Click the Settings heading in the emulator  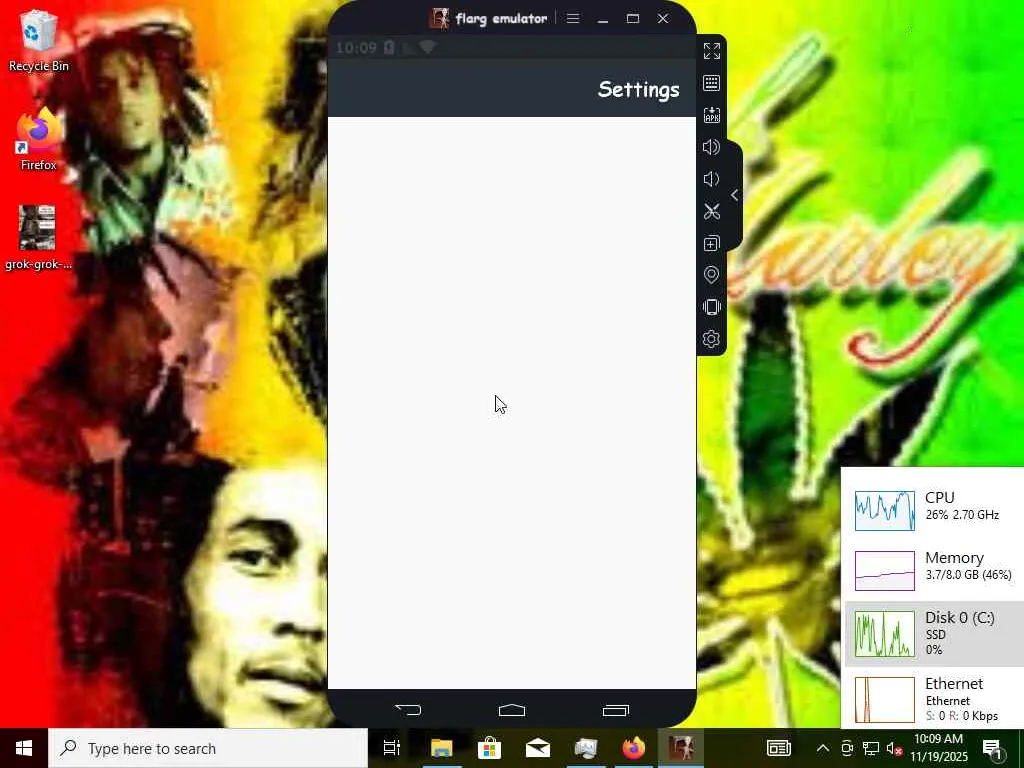point(638,89)
